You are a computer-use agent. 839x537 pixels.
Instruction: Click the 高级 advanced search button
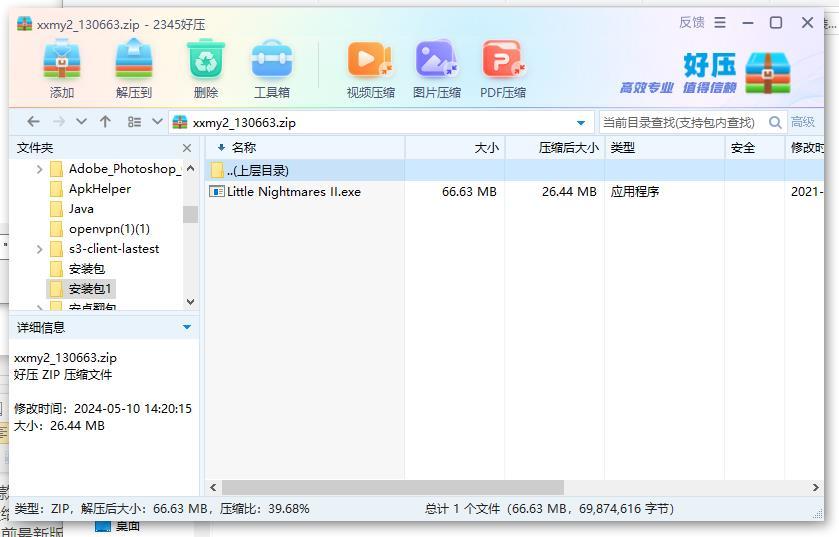pos(803,122)
